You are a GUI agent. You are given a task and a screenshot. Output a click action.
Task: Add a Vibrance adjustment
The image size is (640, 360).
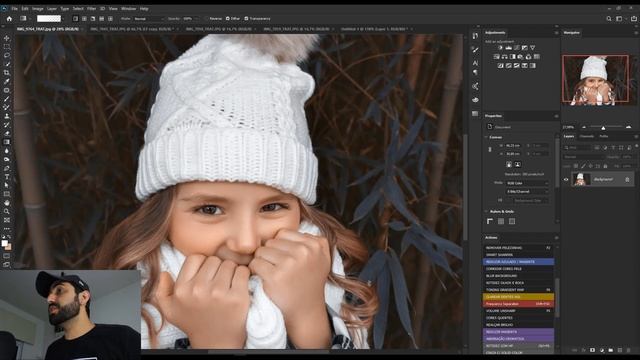533,48
